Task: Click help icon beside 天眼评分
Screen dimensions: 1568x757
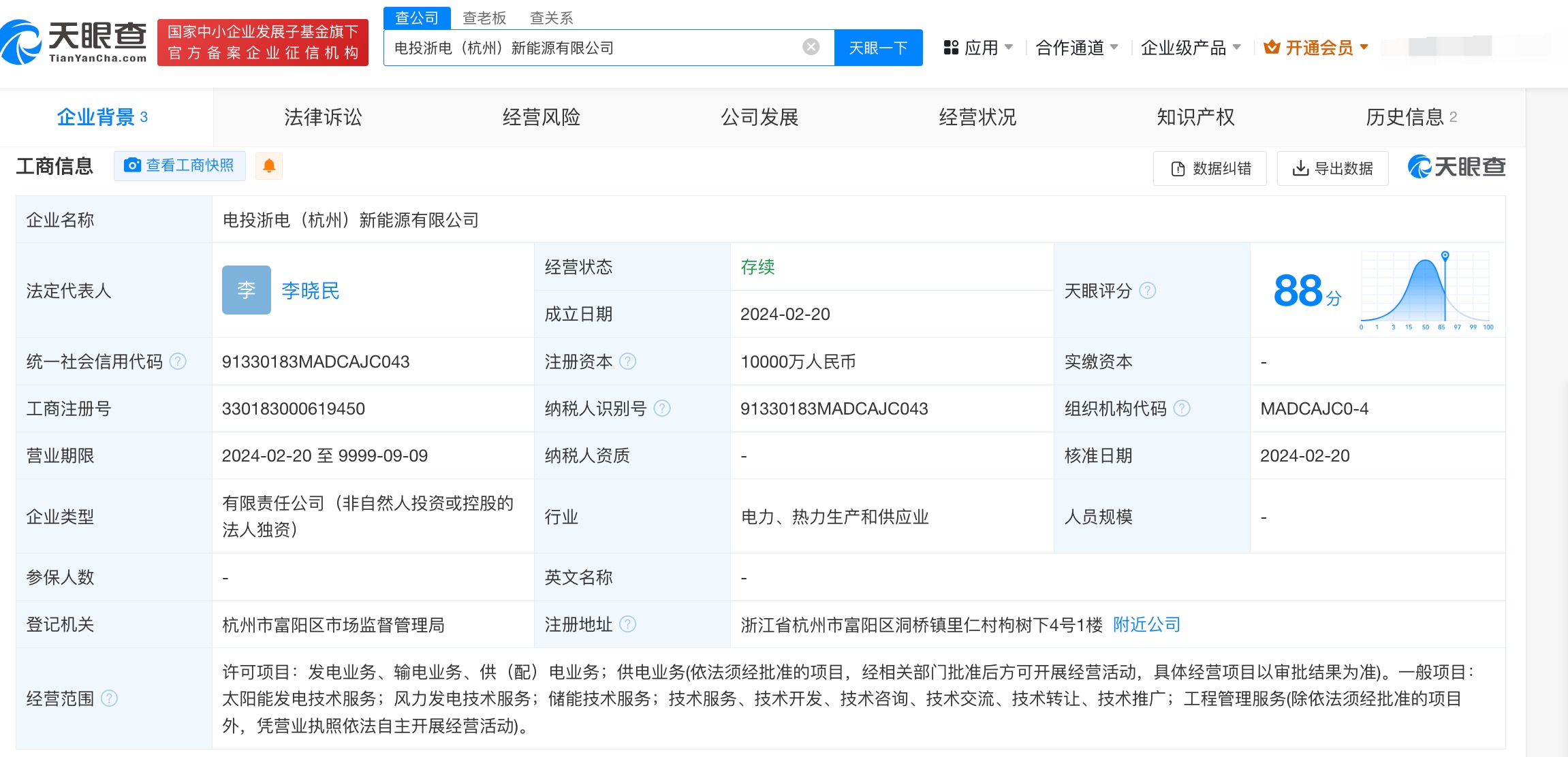Action: click(1148, 291)
